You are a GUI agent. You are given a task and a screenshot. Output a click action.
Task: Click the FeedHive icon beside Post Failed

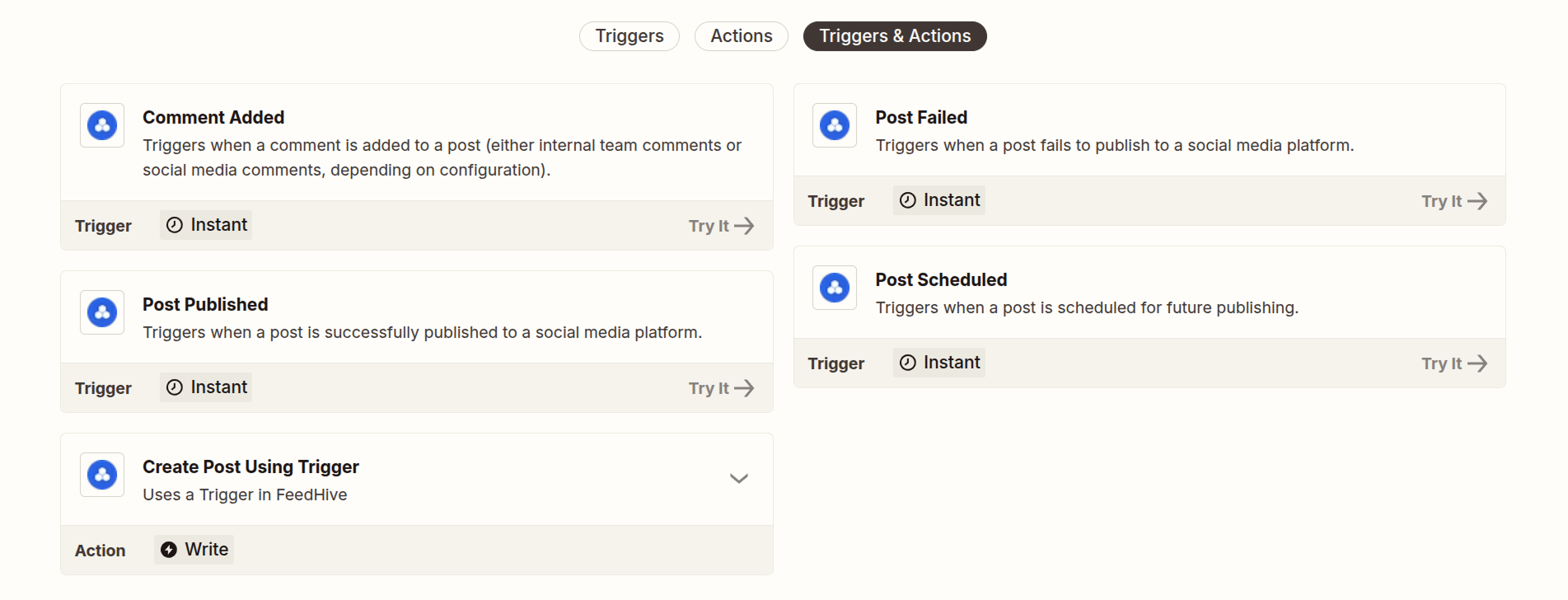point(835,125)
